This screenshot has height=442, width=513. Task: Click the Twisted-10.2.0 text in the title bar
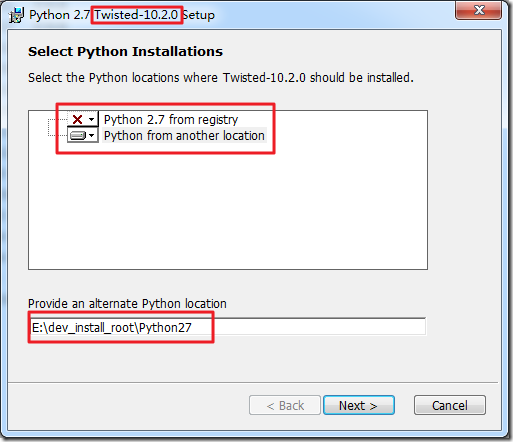click(x=136, y=15)
